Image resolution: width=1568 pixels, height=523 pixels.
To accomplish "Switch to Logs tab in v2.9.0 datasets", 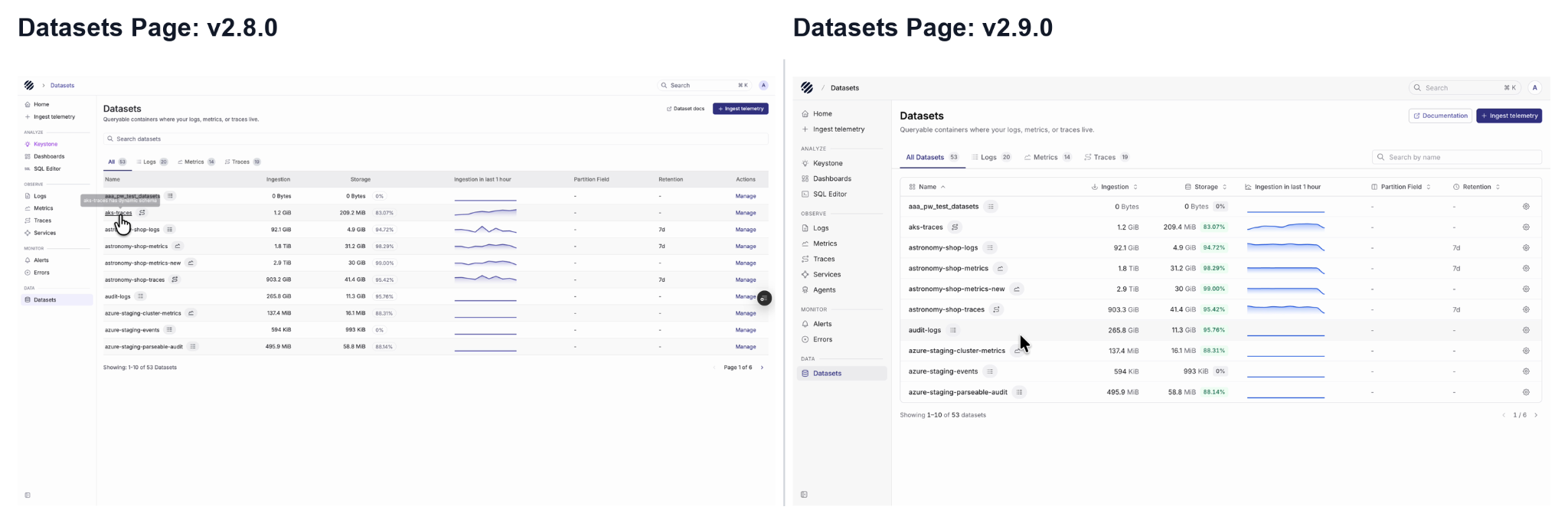I will (991, 157).
